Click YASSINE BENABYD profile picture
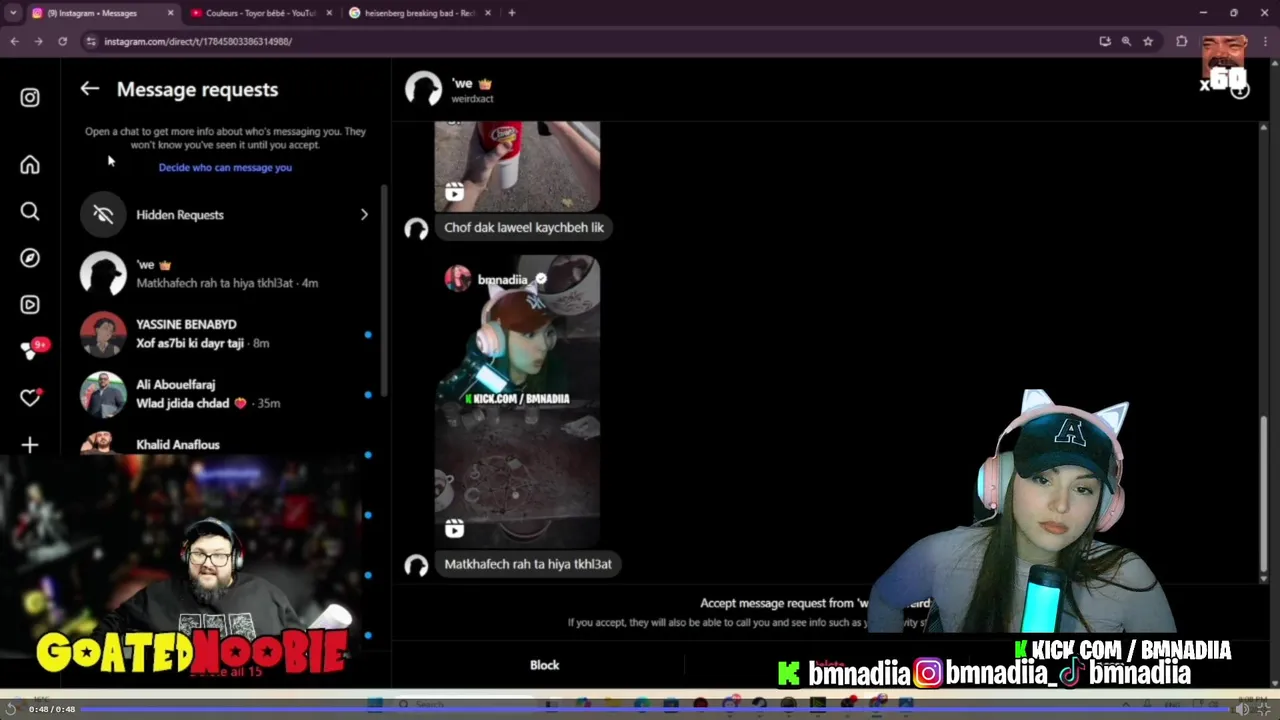This screenshot has width=1280, height=720. click(x=103, y=335)
